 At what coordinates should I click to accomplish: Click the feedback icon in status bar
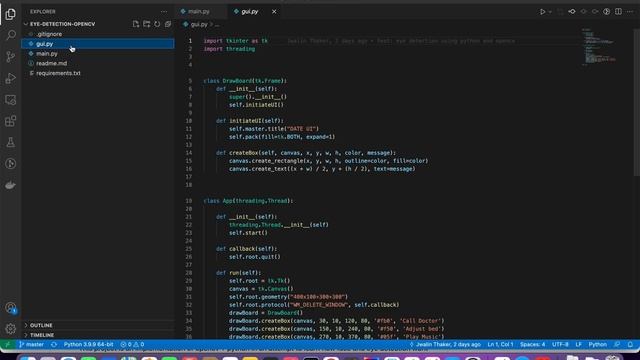pos(617,344)
